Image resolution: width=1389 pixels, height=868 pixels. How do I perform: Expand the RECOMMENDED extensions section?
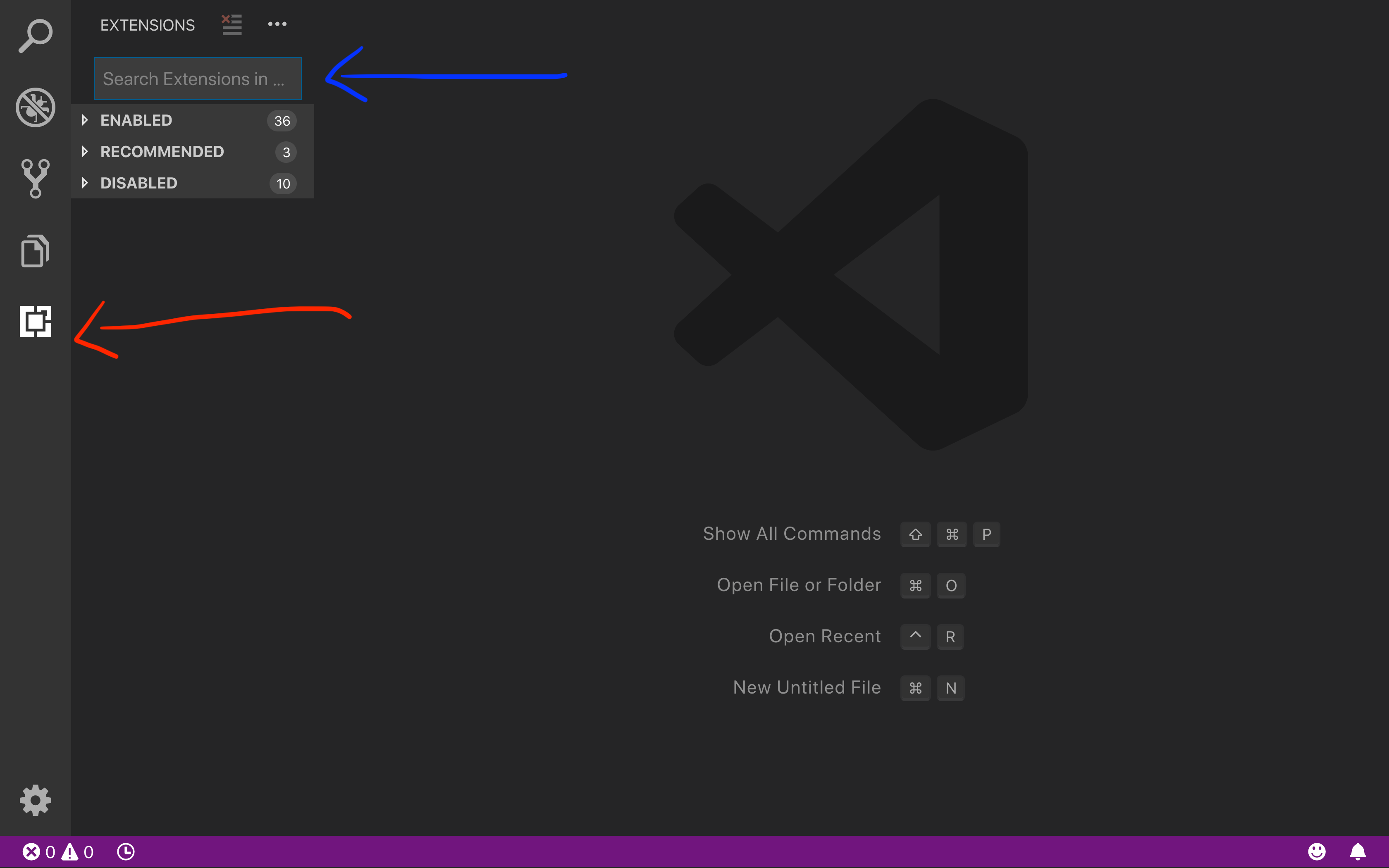(x=162, y=152)
